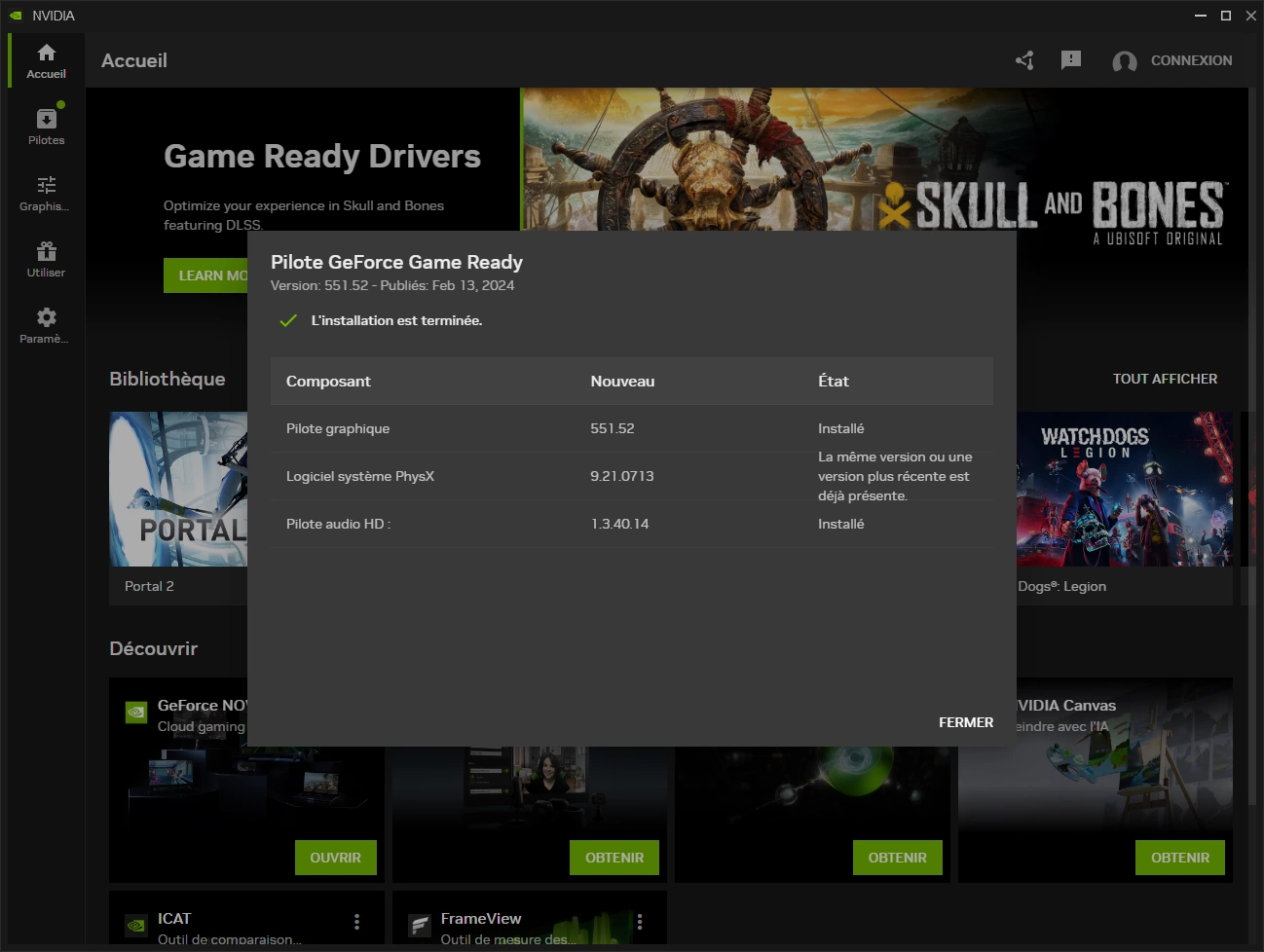Maximize the NVIDIA app window
The height and width of the screenshot is (952, 1264).
pos(1226,16)
